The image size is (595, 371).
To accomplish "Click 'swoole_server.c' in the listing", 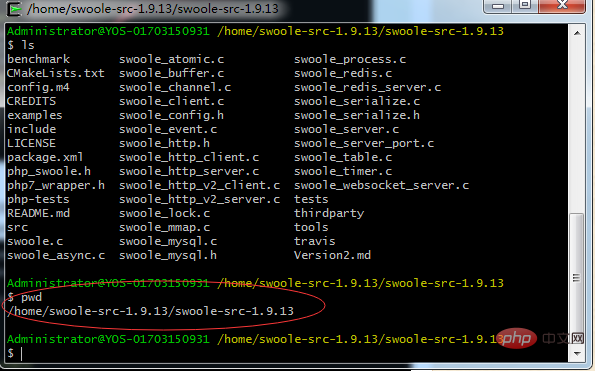I will tap(346, 129).
